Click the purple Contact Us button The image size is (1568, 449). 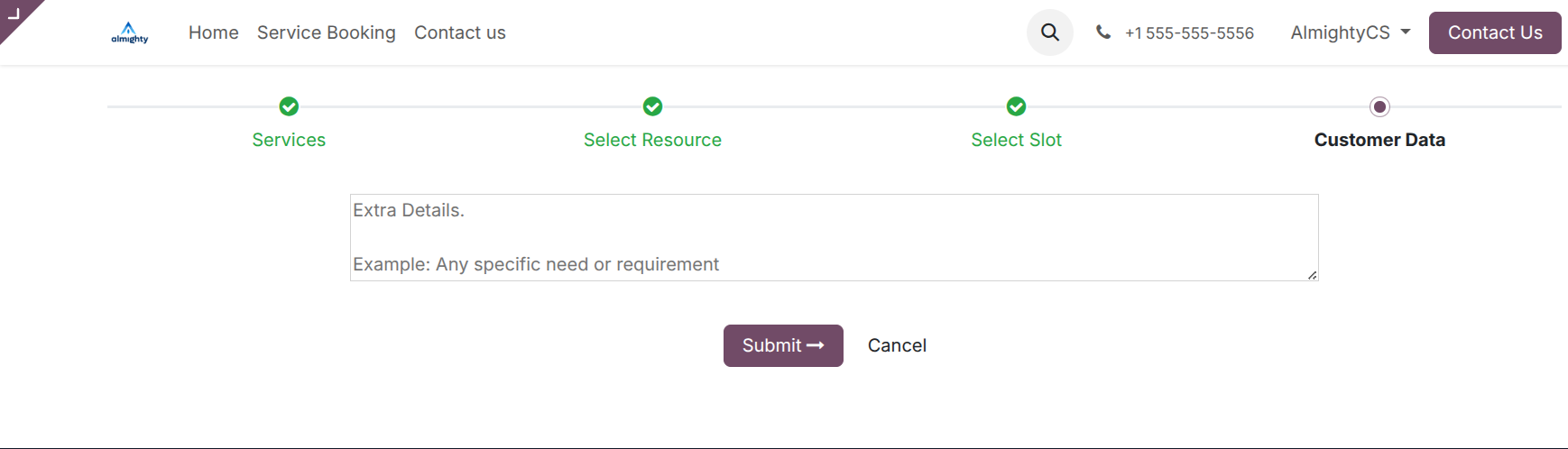pyautogui.click(x=1494, y=32)
